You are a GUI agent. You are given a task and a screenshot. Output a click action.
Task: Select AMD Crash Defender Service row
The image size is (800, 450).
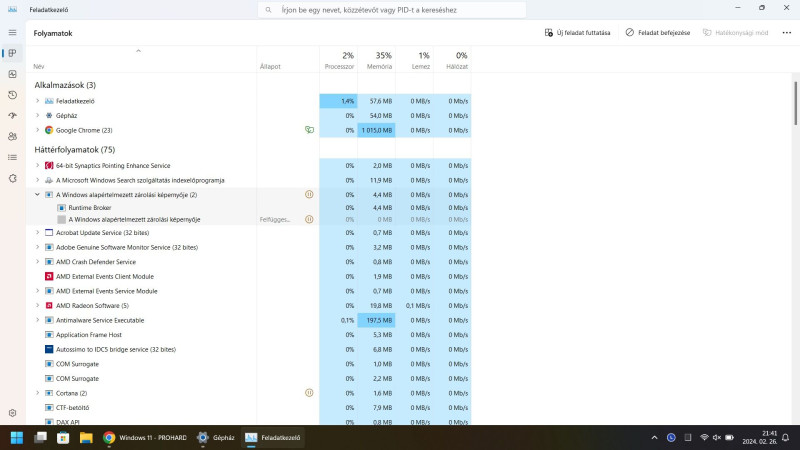click(x=249, y=262)
